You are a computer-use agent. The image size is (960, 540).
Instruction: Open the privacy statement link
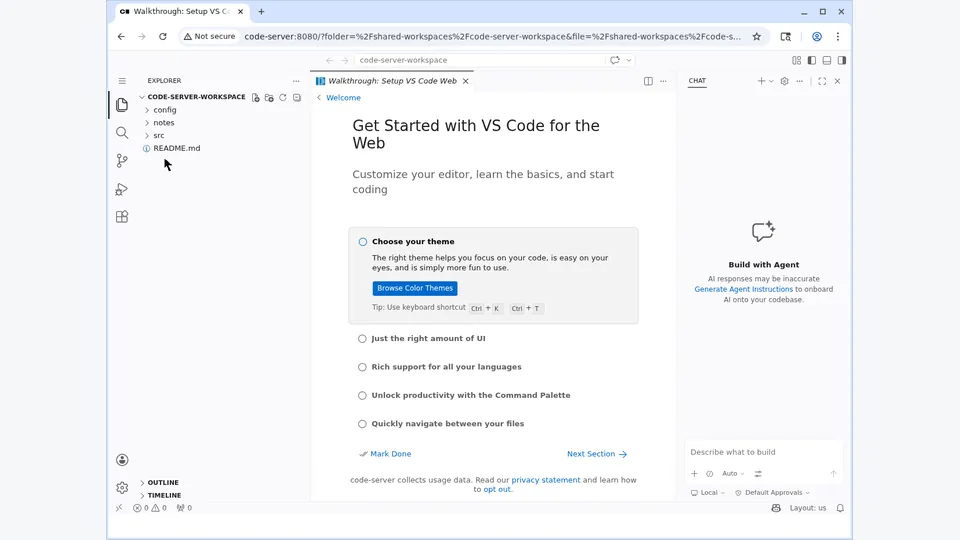point(546,480)
